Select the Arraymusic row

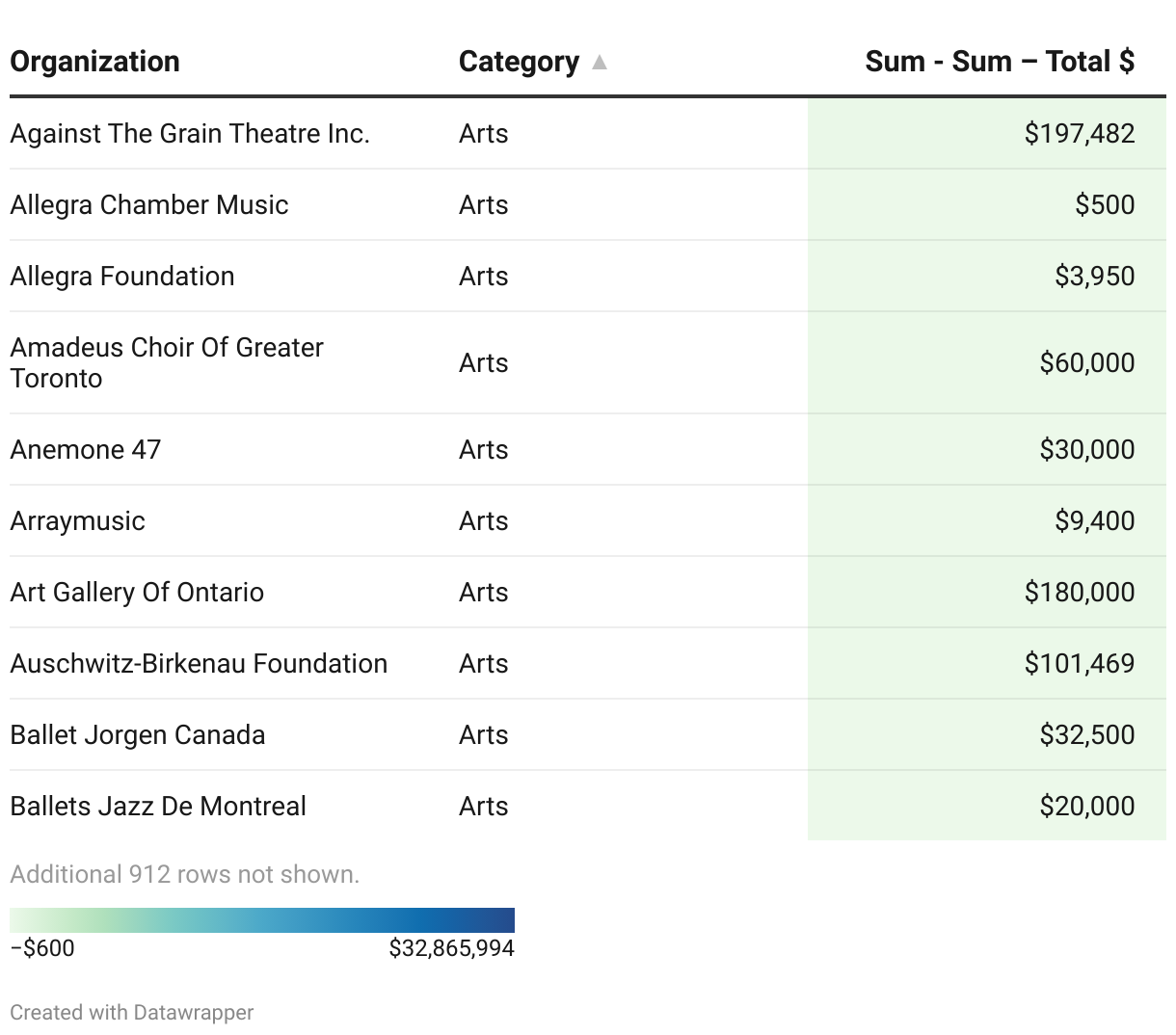coord(77,520)
